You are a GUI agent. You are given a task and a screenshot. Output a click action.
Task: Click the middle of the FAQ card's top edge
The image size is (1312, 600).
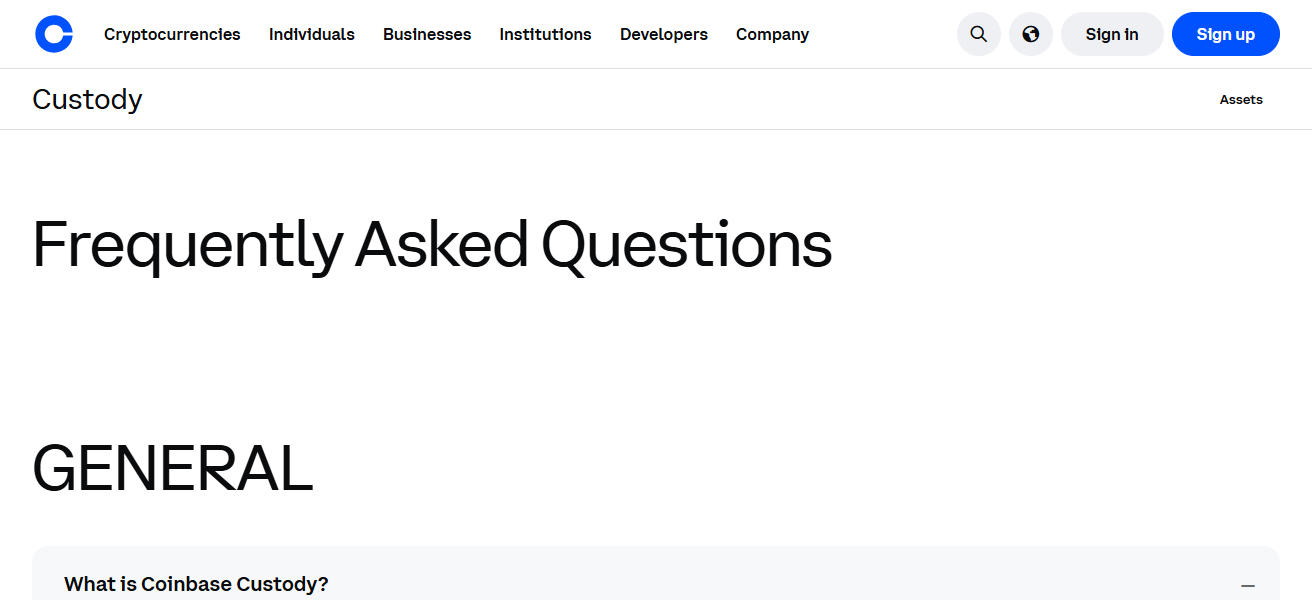(x=656, y=548)
